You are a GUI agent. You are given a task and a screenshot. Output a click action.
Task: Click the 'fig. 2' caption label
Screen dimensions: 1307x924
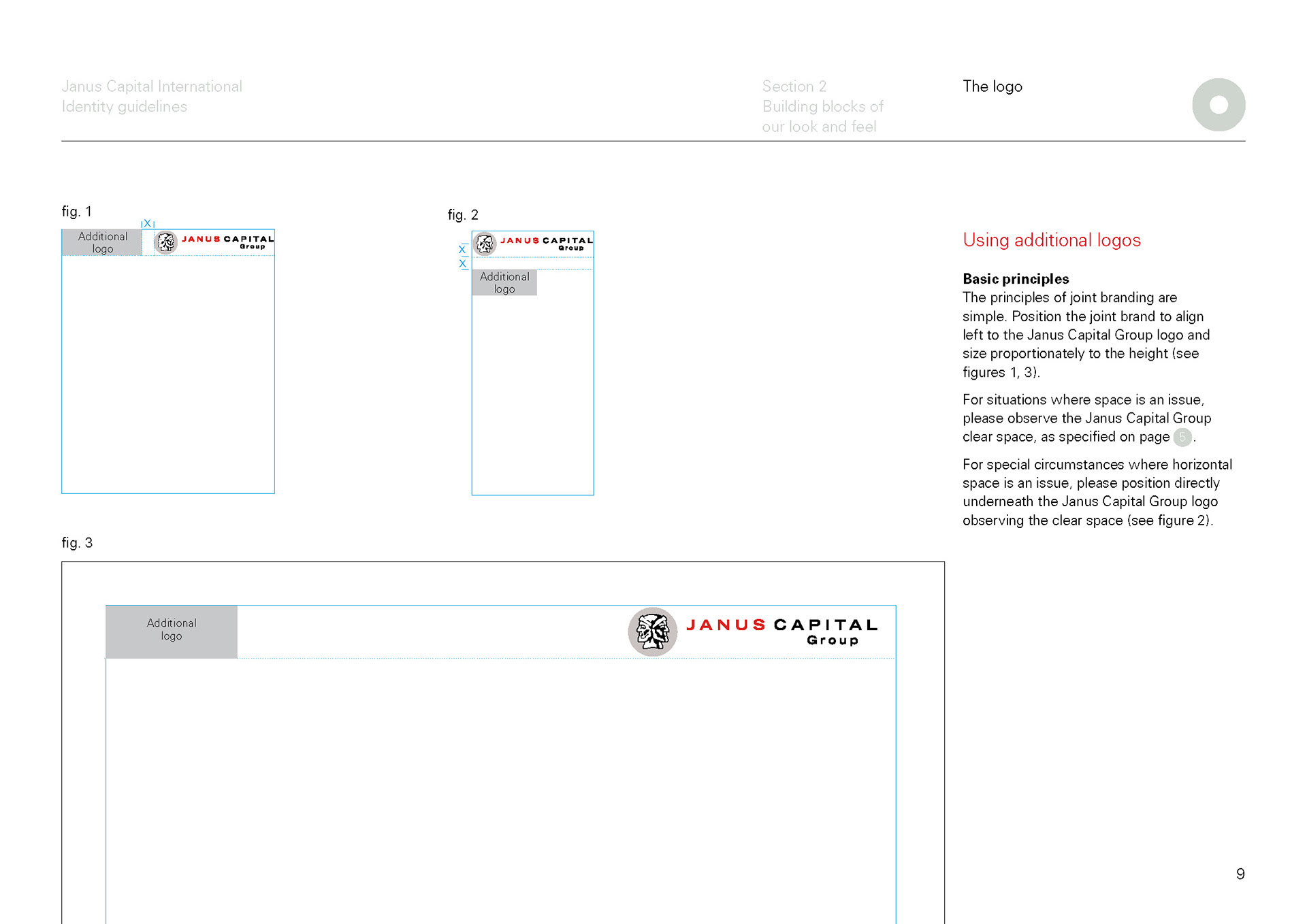tap(463, 215)
